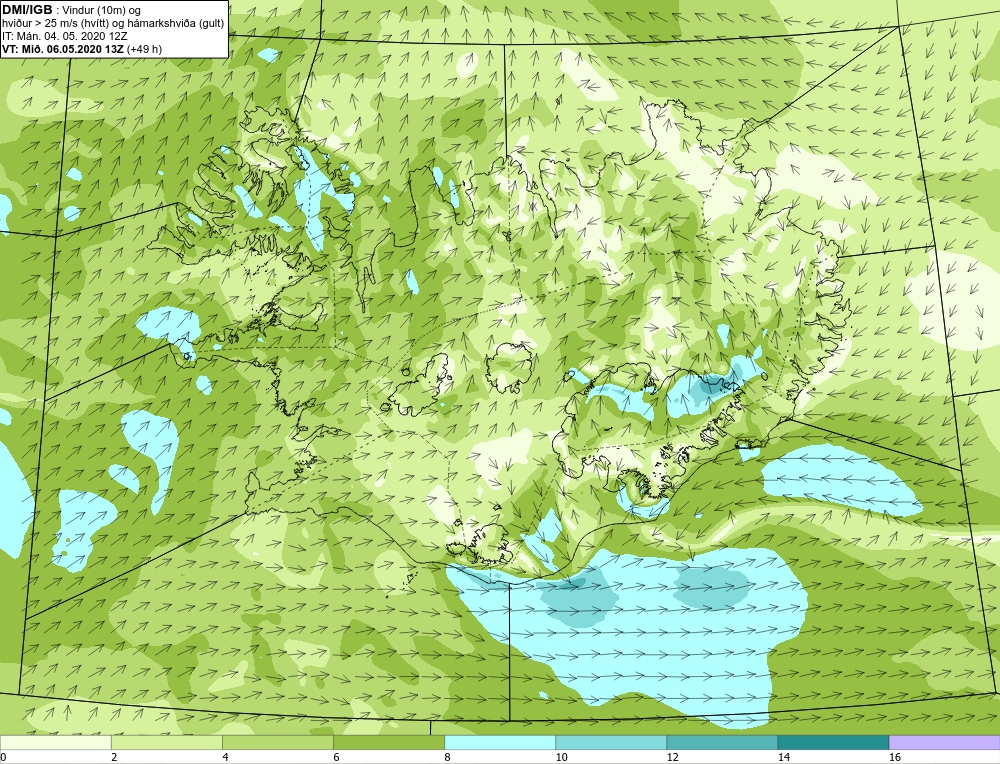
Task: Click legend scale label 4
Action: [x=225, y=757]
